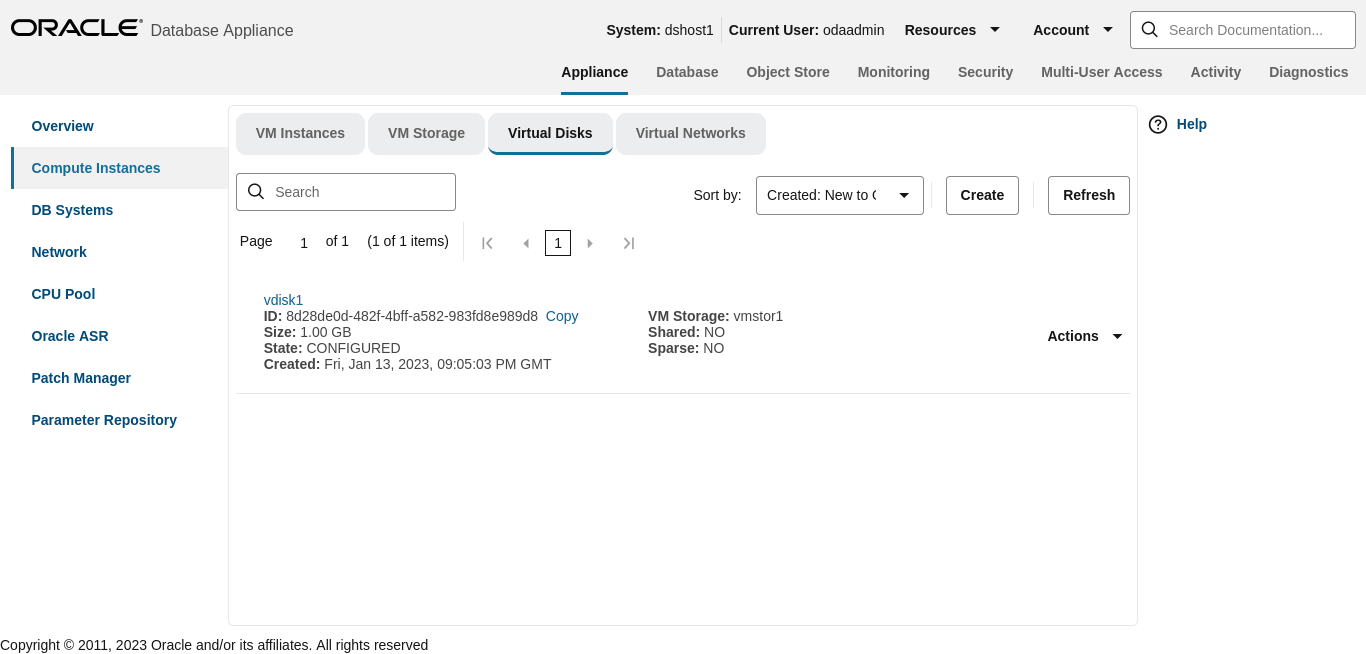Switch to the Database tab
Screen dimensions: 1366x654
[687, 71]
